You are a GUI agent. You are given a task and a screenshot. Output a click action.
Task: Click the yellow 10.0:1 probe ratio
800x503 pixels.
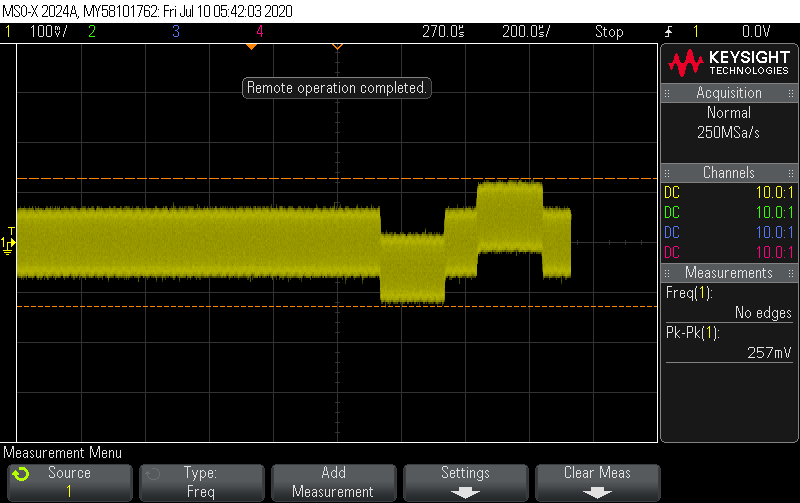[774, 193]
